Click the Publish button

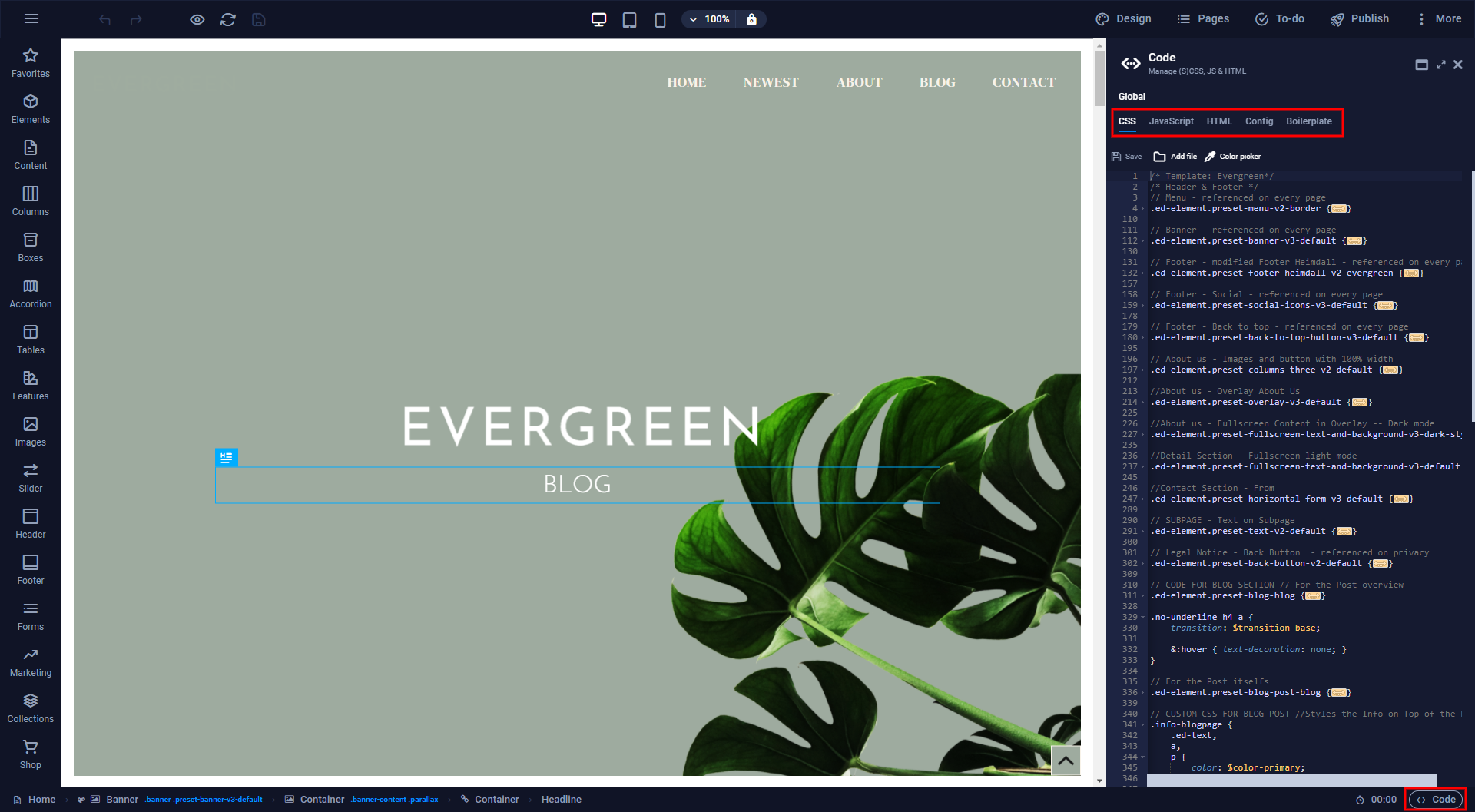coord(1360,19)
